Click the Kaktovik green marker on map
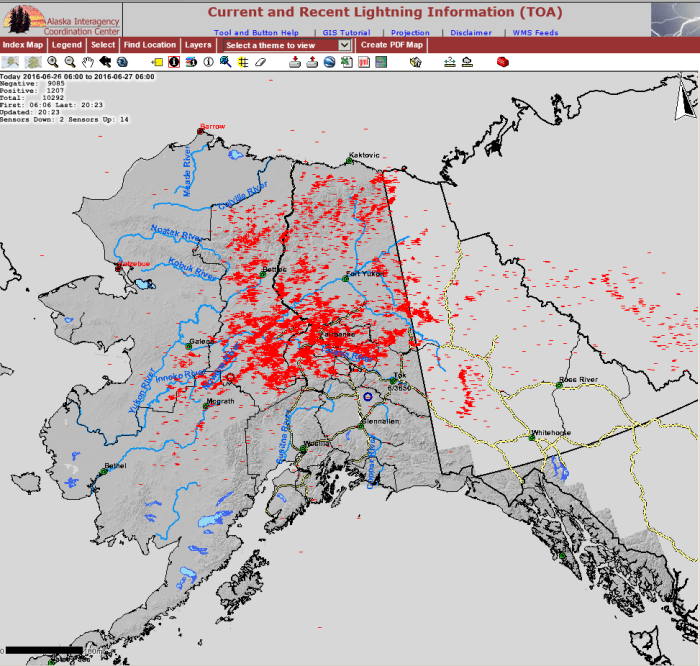The width and height of the screenshot is (700, 666). tap(350, 161)
